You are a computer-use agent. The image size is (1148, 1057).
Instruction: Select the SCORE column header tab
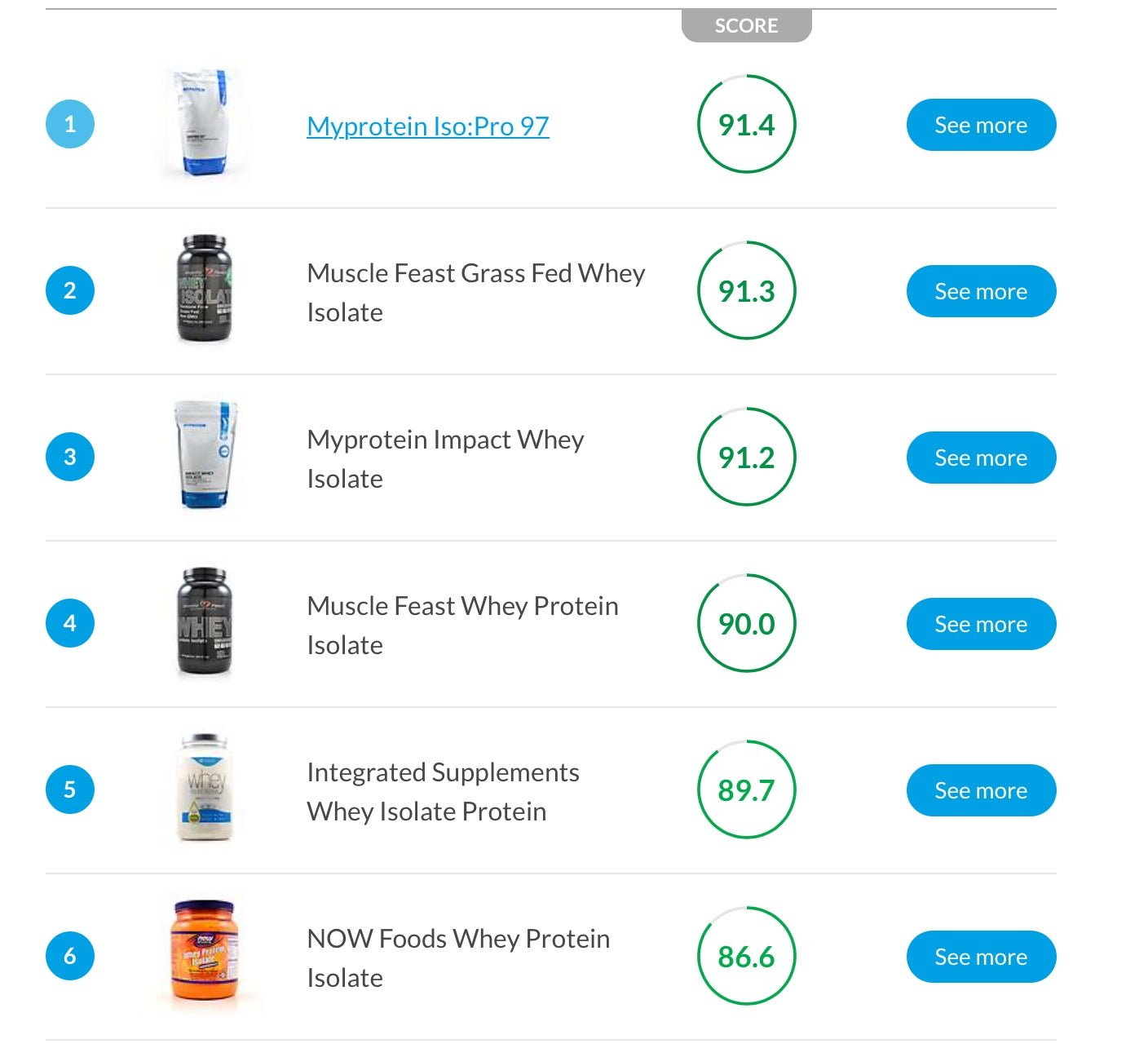747,25
